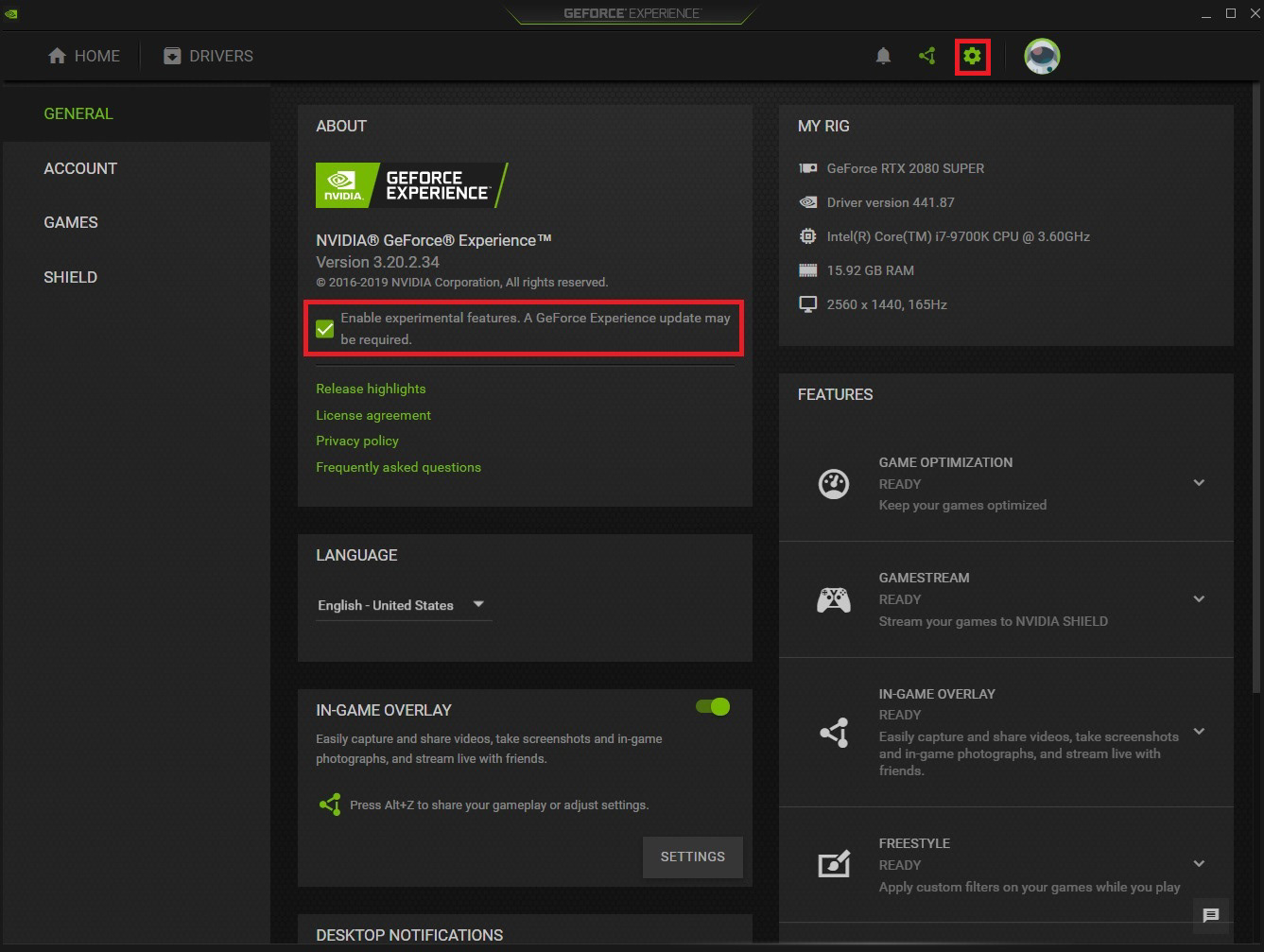Click the Game Optimization gauge icon

pyautogui.click(x=834, y=484)
